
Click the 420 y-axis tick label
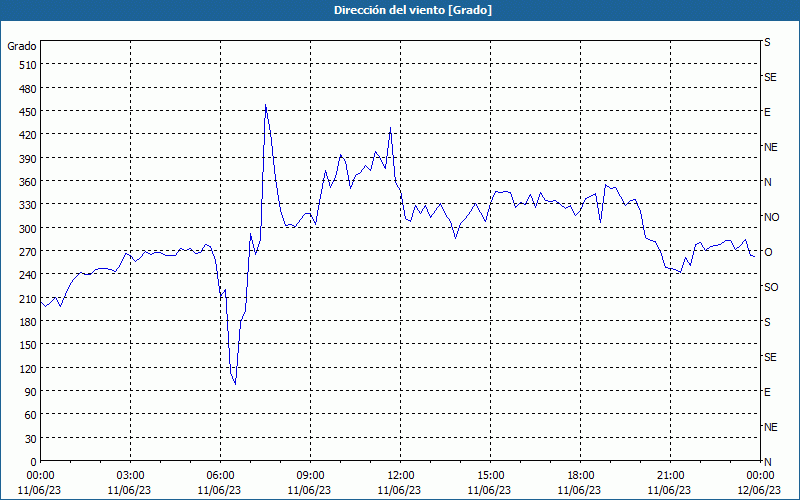[x=28, y=135]
